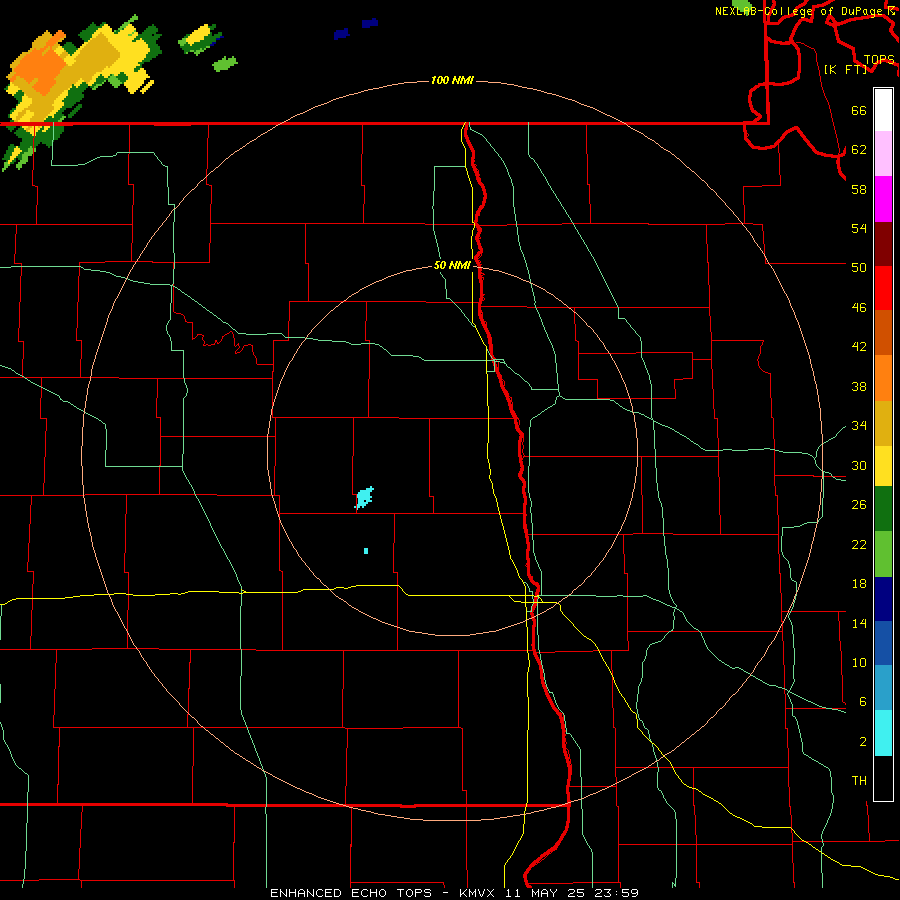
Task: Click the legend value 66
Action: point(859,111)
